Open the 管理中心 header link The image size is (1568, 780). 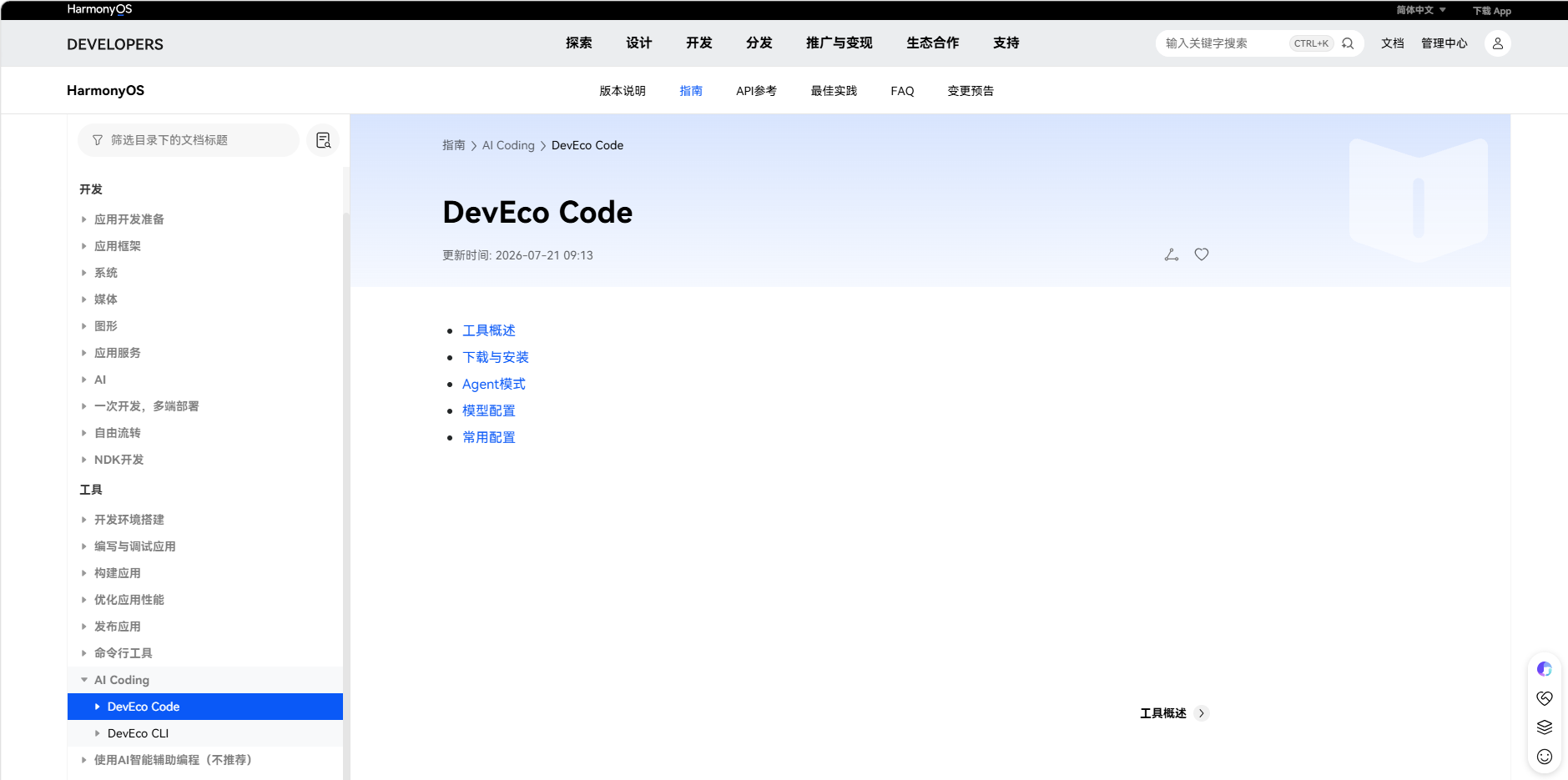point(1444,43)
